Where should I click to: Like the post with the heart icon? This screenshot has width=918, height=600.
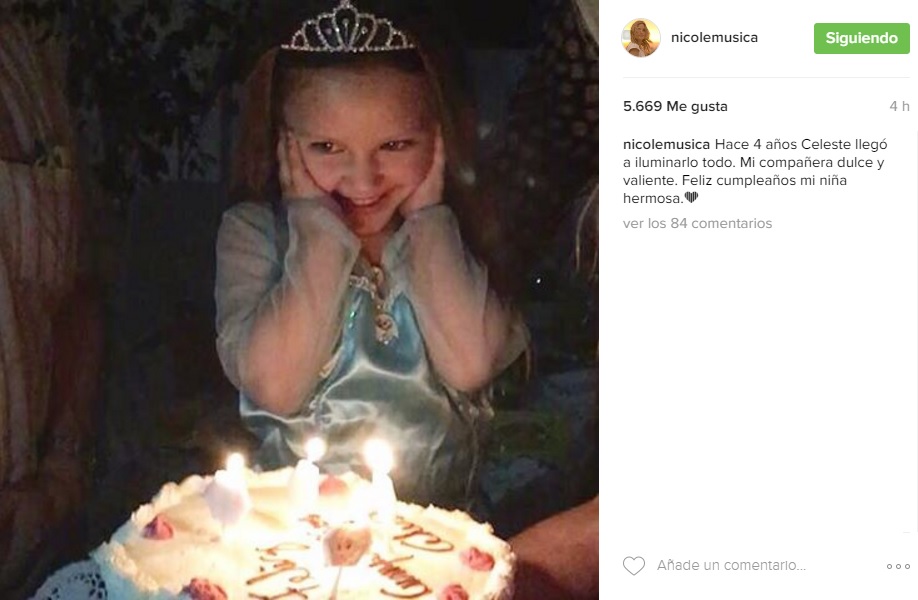click(x=634, y=566)
